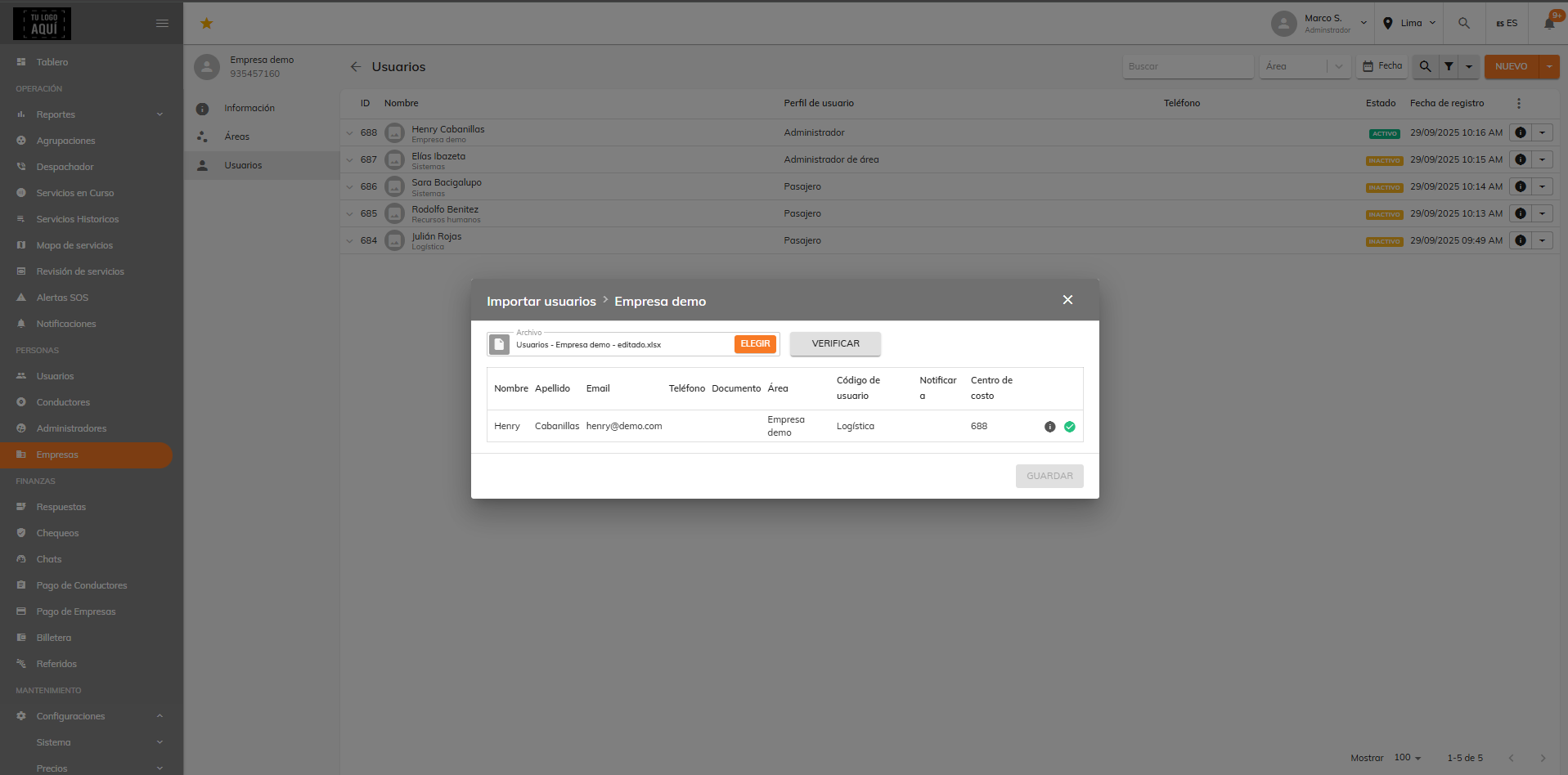The image size is (1568, 775).
Task: Open actions dropdown for row 688
Action: (1543, 132)
